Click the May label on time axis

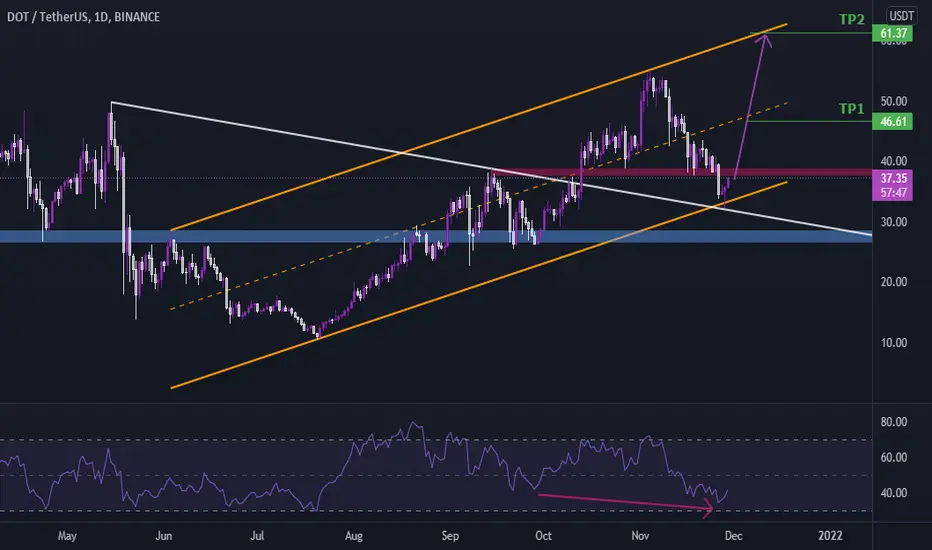67,536
